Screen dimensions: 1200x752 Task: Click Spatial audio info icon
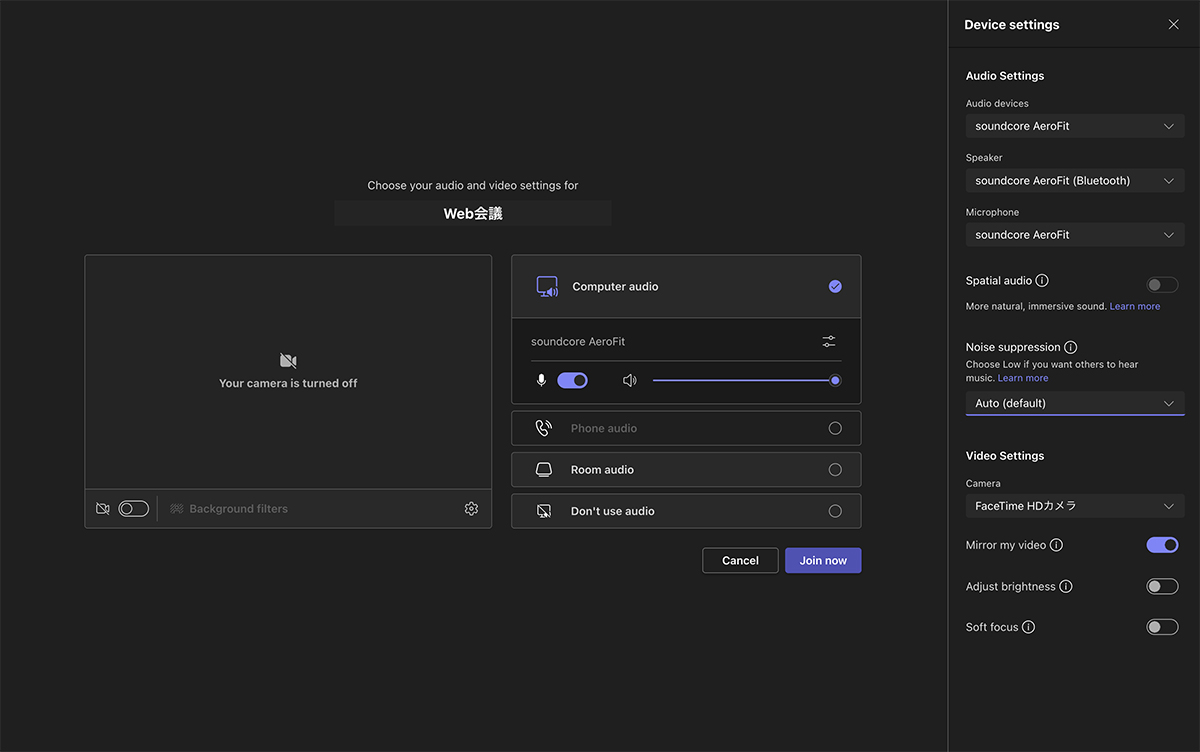point(1042,281)
